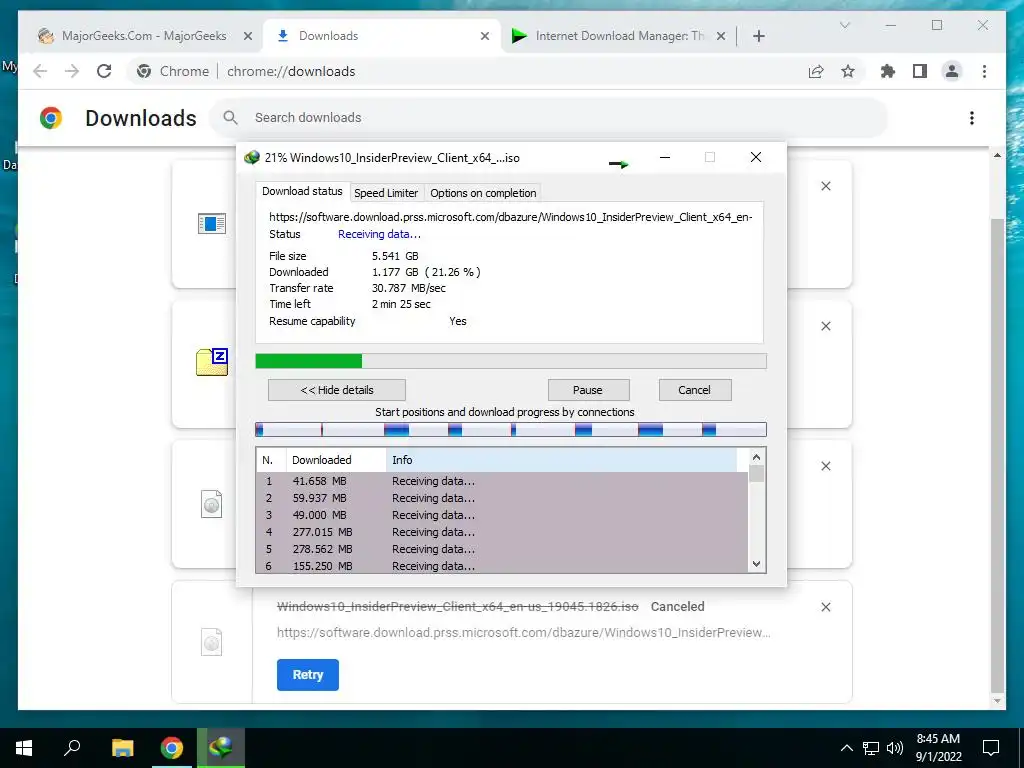Image resolution: width=1024 pixels, height=768 pixels.
Task: Click Retry for canceled Windows10 ISO
Action: (308, 675)
